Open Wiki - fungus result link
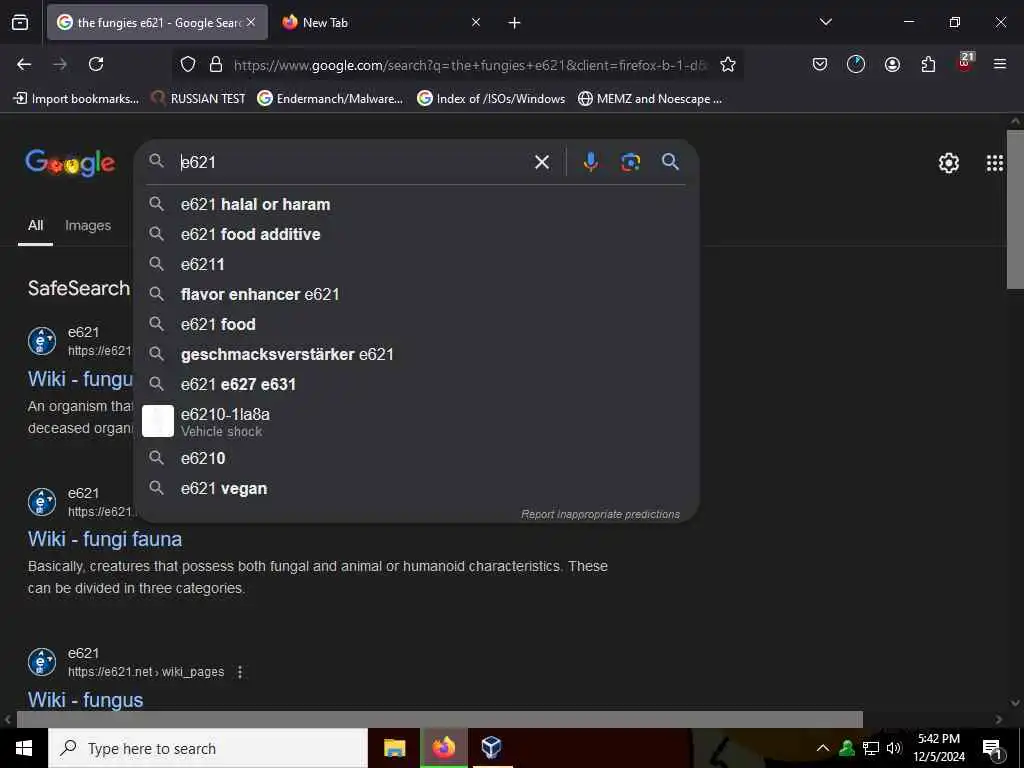 [86, 699]
